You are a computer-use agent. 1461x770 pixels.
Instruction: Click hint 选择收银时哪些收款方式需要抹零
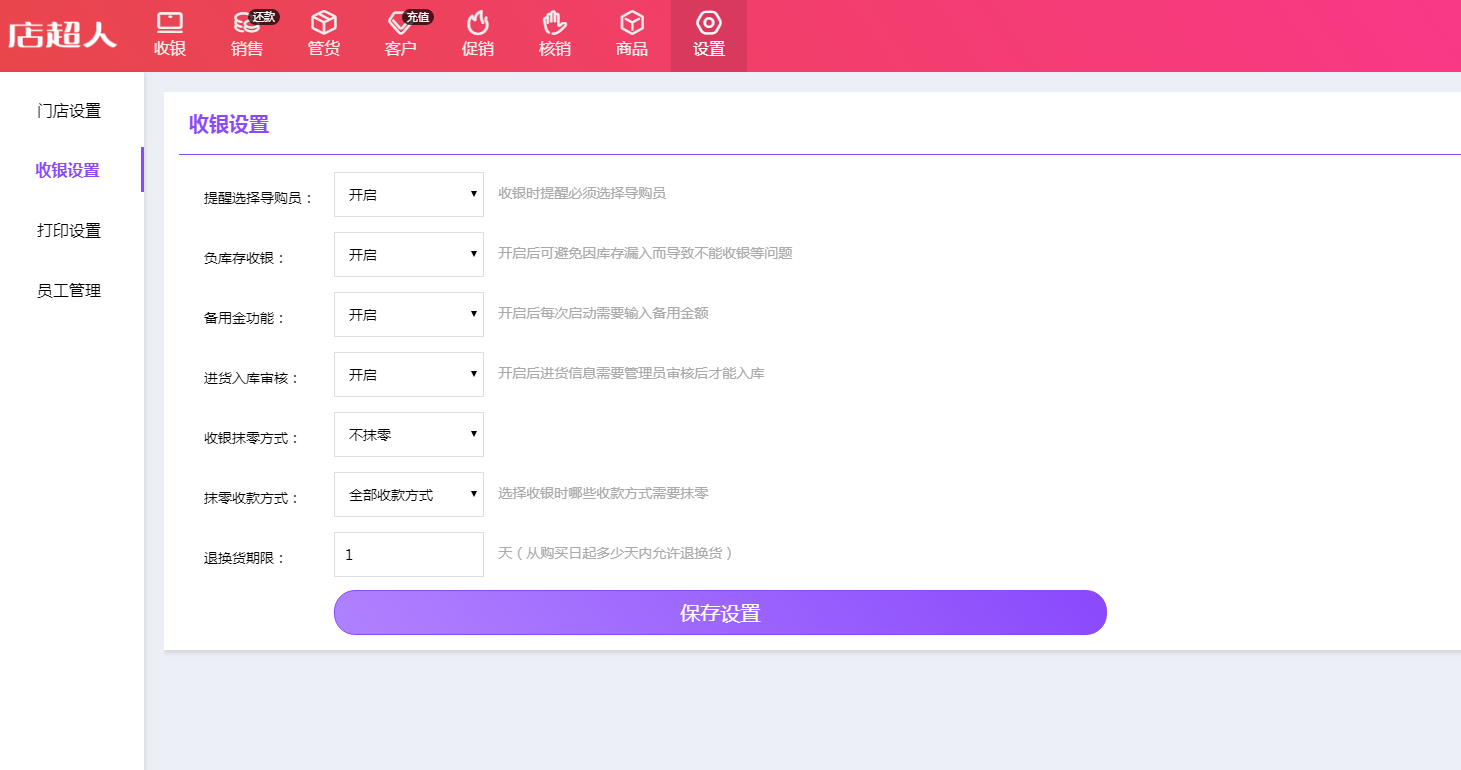pos(603,493)
